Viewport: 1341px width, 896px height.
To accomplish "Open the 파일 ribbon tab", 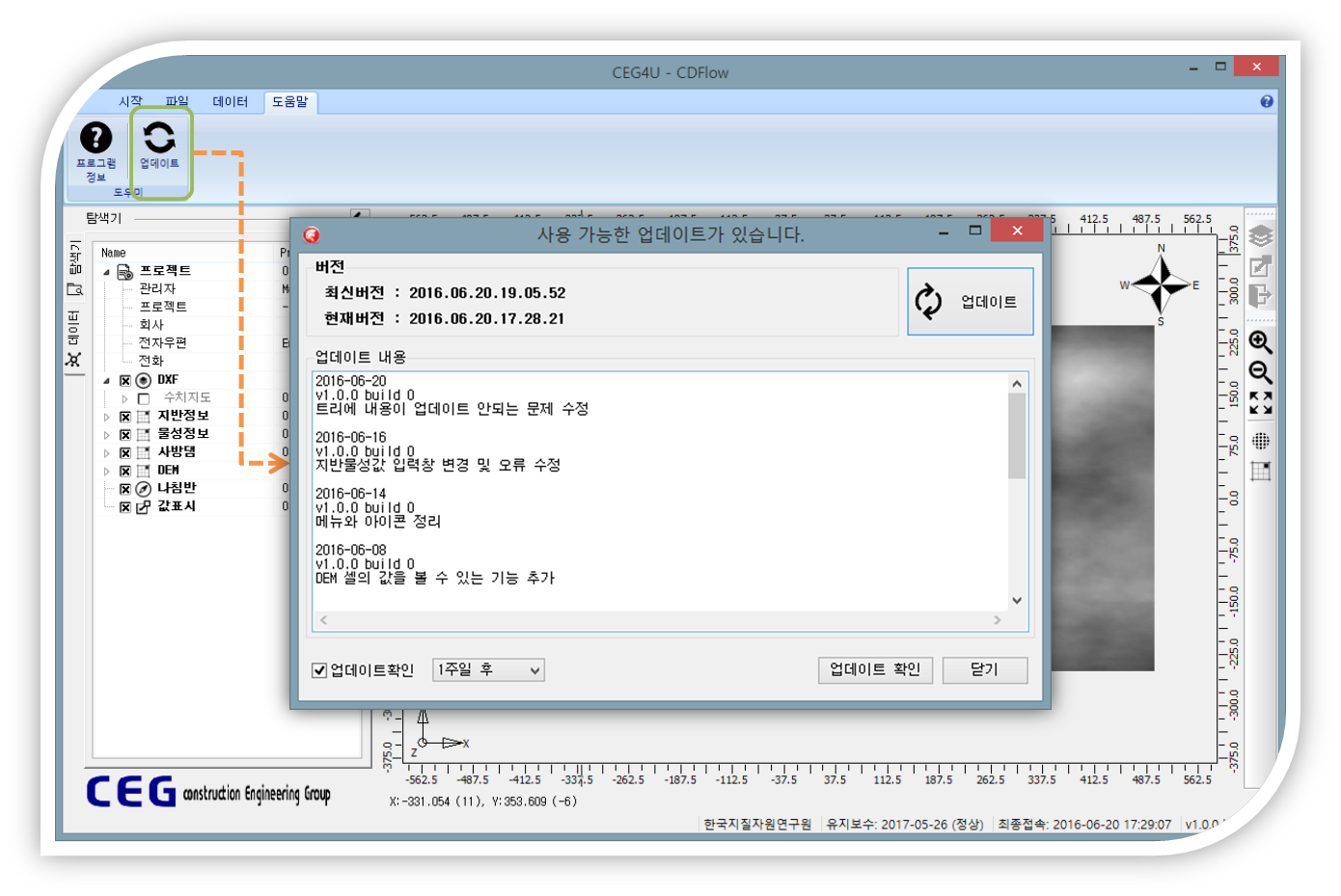I will coord(177,101).
